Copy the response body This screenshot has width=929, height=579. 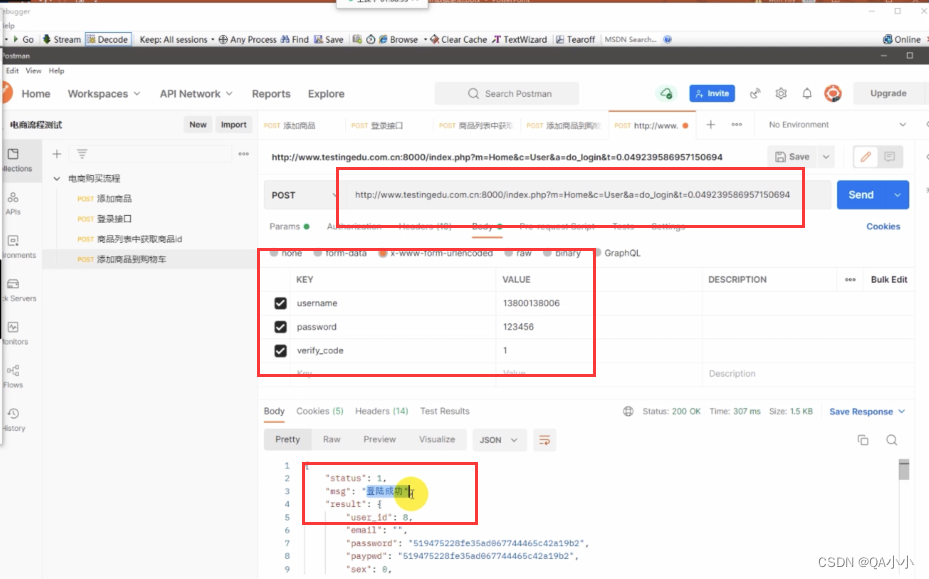click(x=863, y=440)
